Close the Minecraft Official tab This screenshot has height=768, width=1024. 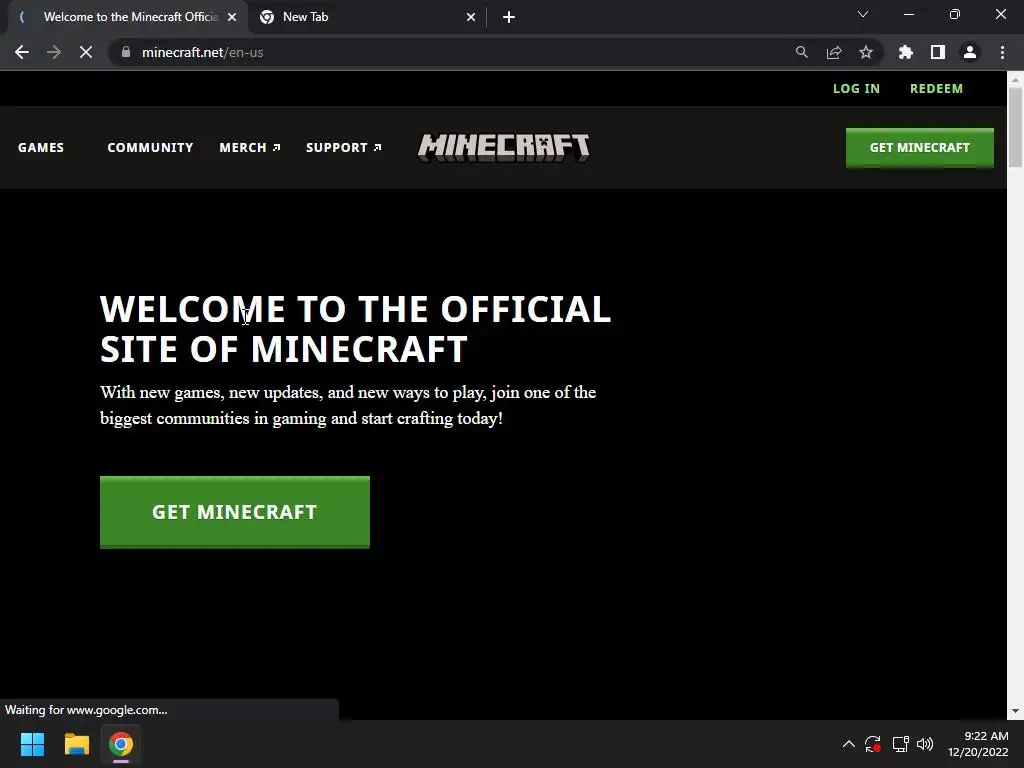click(x=232, y=17)
